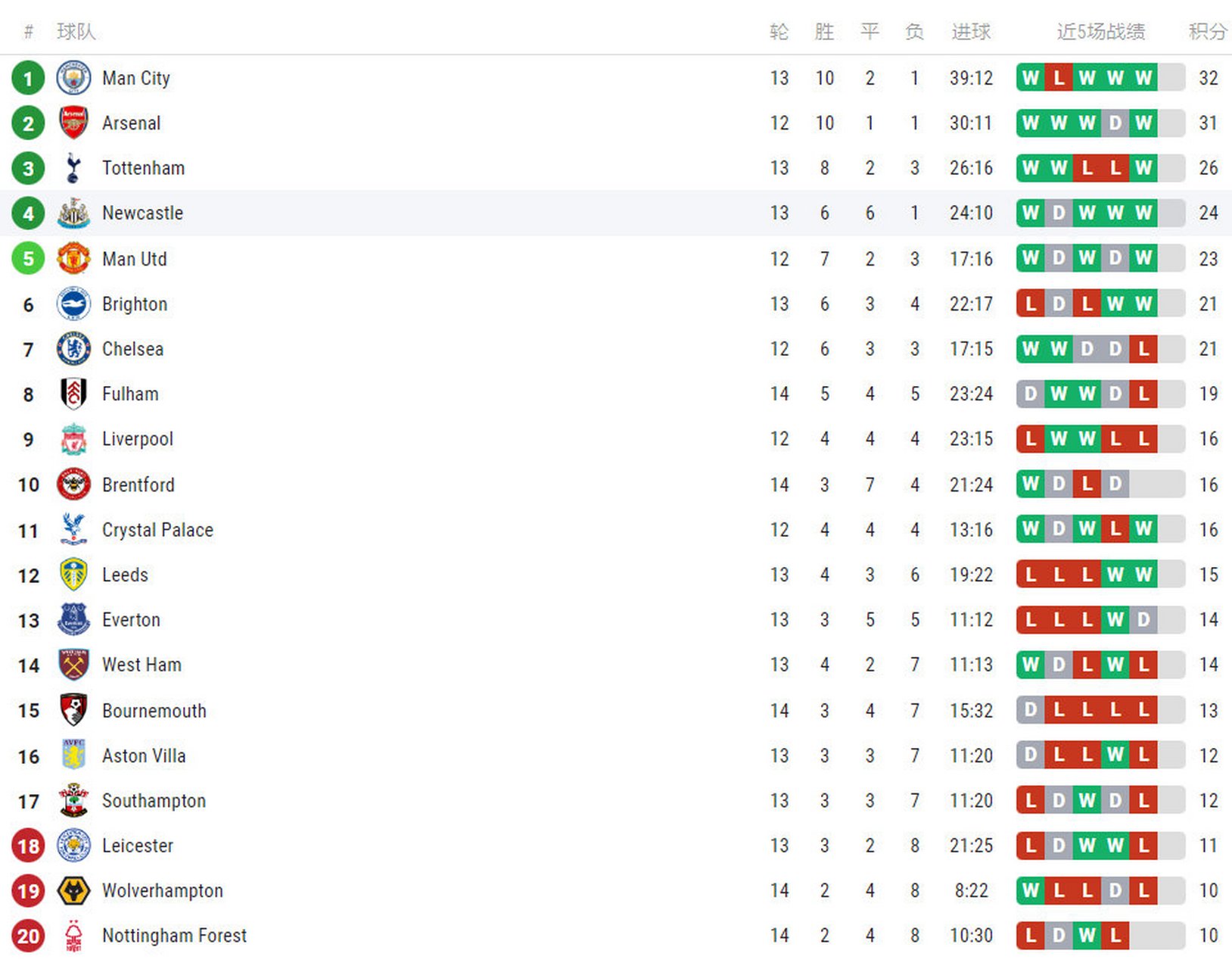The image size is (1232, 969).
Task: Click the Crystal Palace eagle crest
Action: (73, 529)
